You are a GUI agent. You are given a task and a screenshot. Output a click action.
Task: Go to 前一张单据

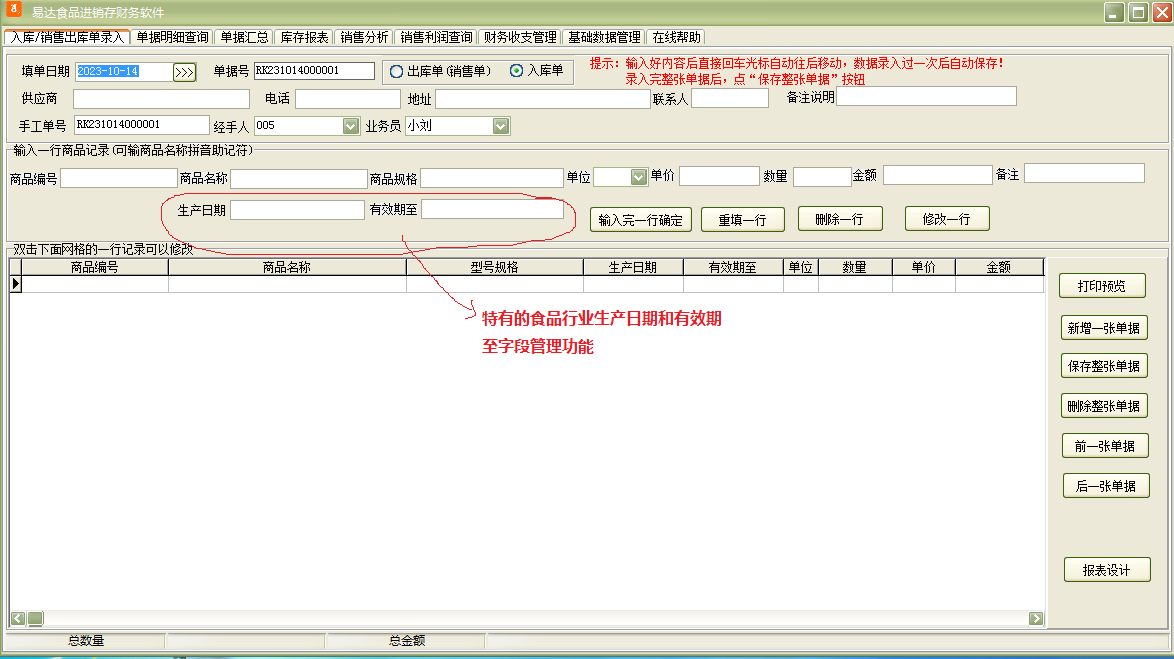click(x=1105, y=446)
